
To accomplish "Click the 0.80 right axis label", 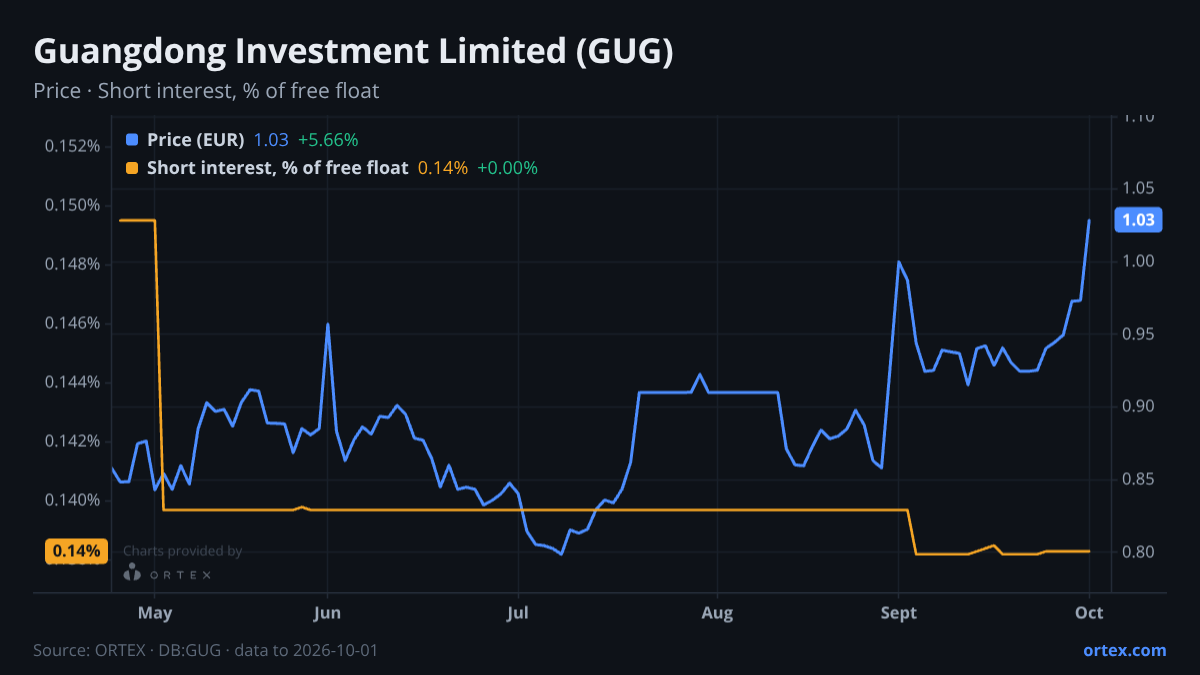I will tap(1138, 552).
